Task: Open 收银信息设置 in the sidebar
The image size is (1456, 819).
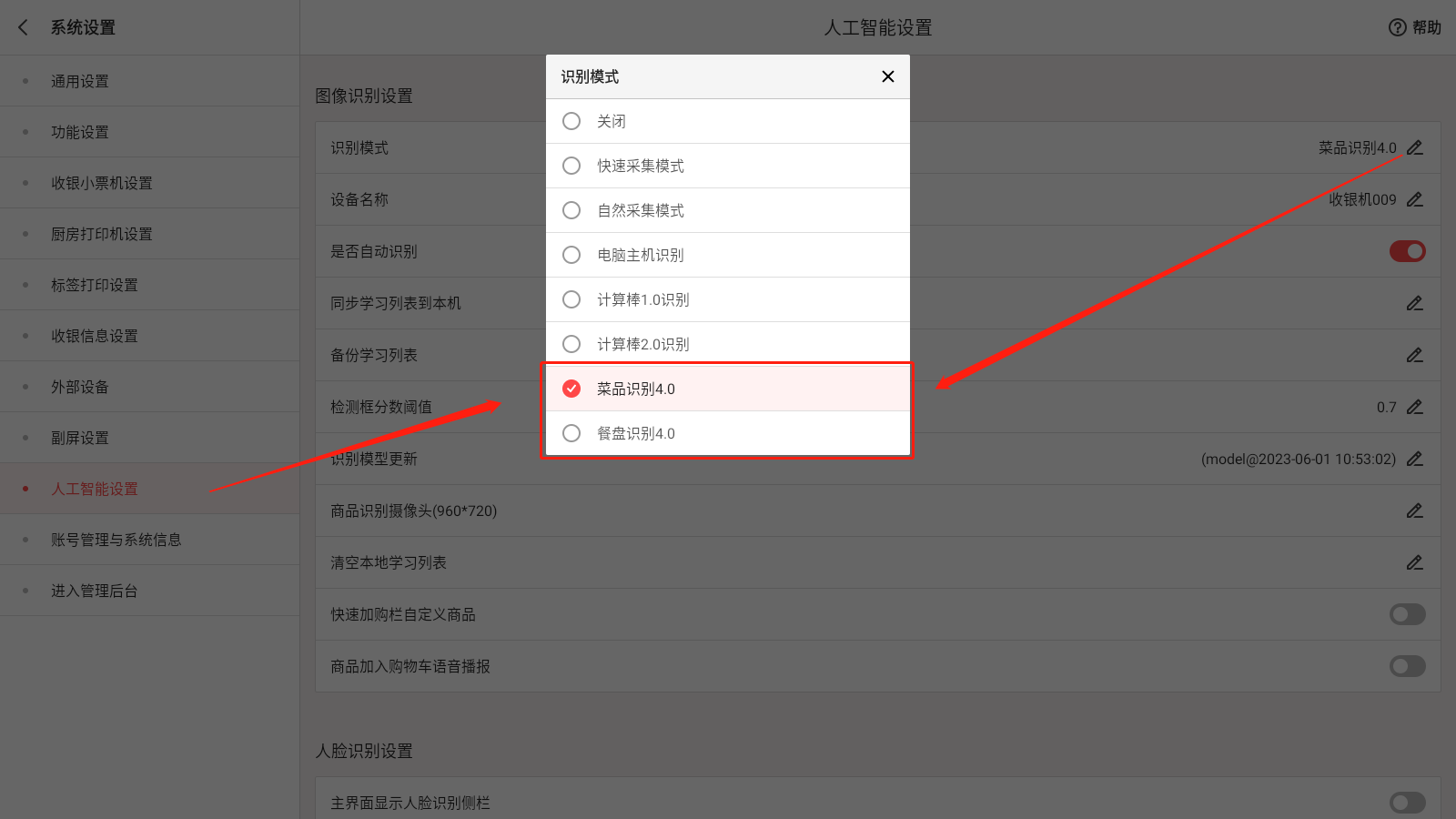Action: 149,336
